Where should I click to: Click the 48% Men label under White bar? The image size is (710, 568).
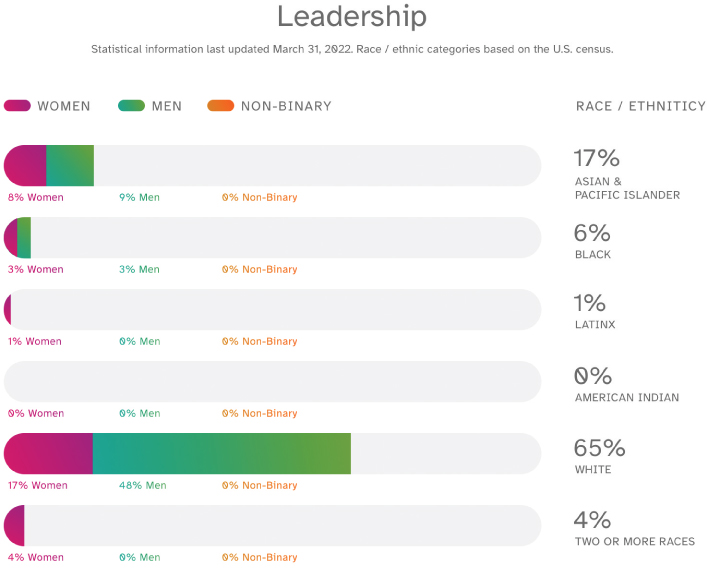142,486
